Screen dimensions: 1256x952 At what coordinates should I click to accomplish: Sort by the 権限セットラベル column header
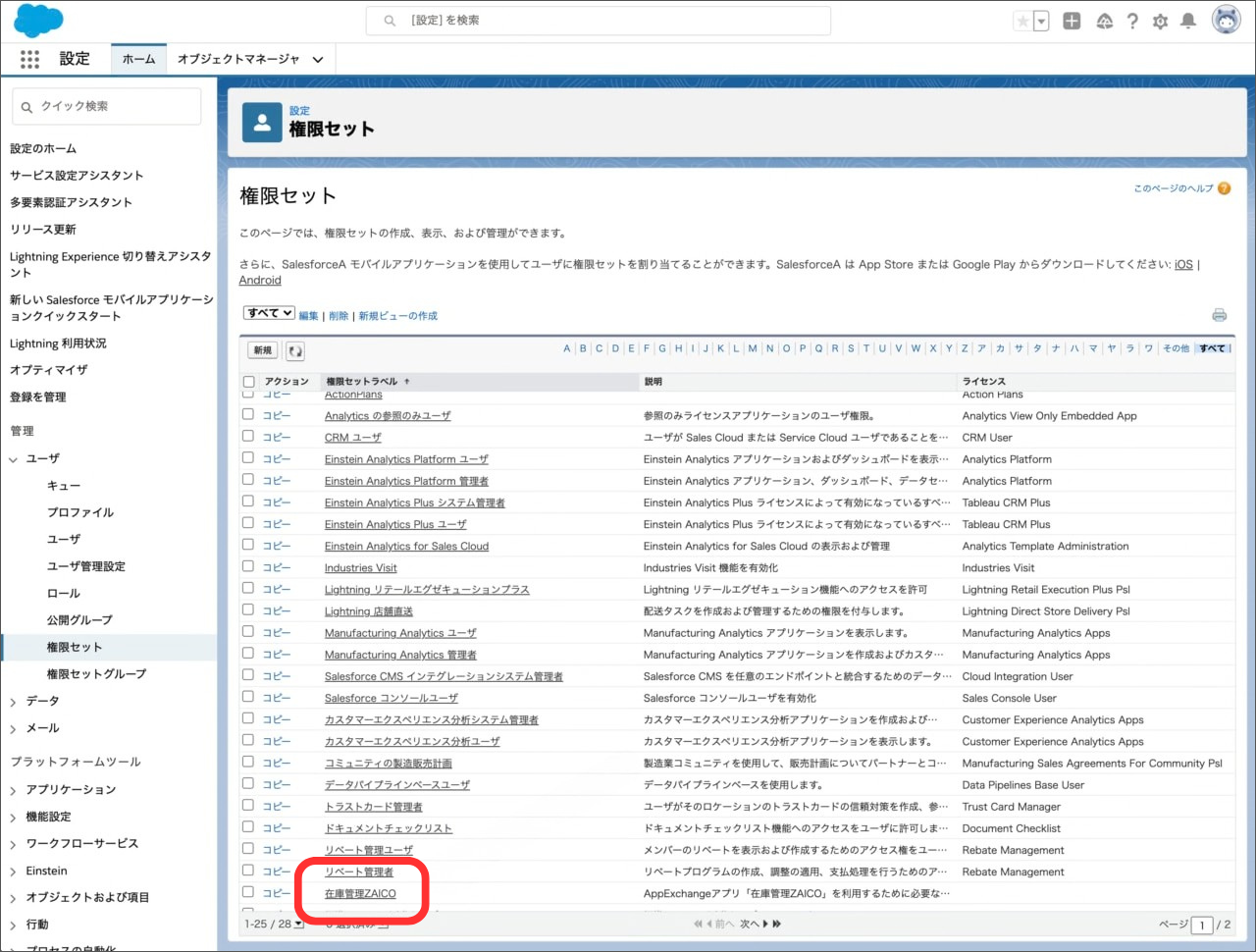(x=362, y=382)
